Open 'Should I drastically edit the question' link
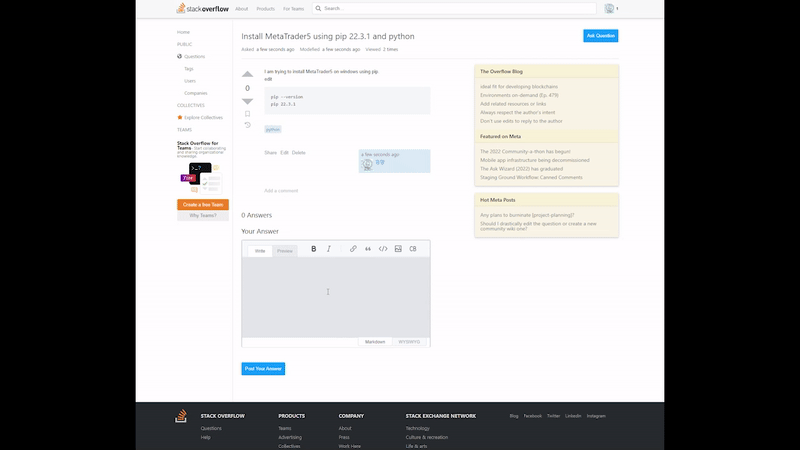This screenshot has width=800, height=450. pos(538,226)
